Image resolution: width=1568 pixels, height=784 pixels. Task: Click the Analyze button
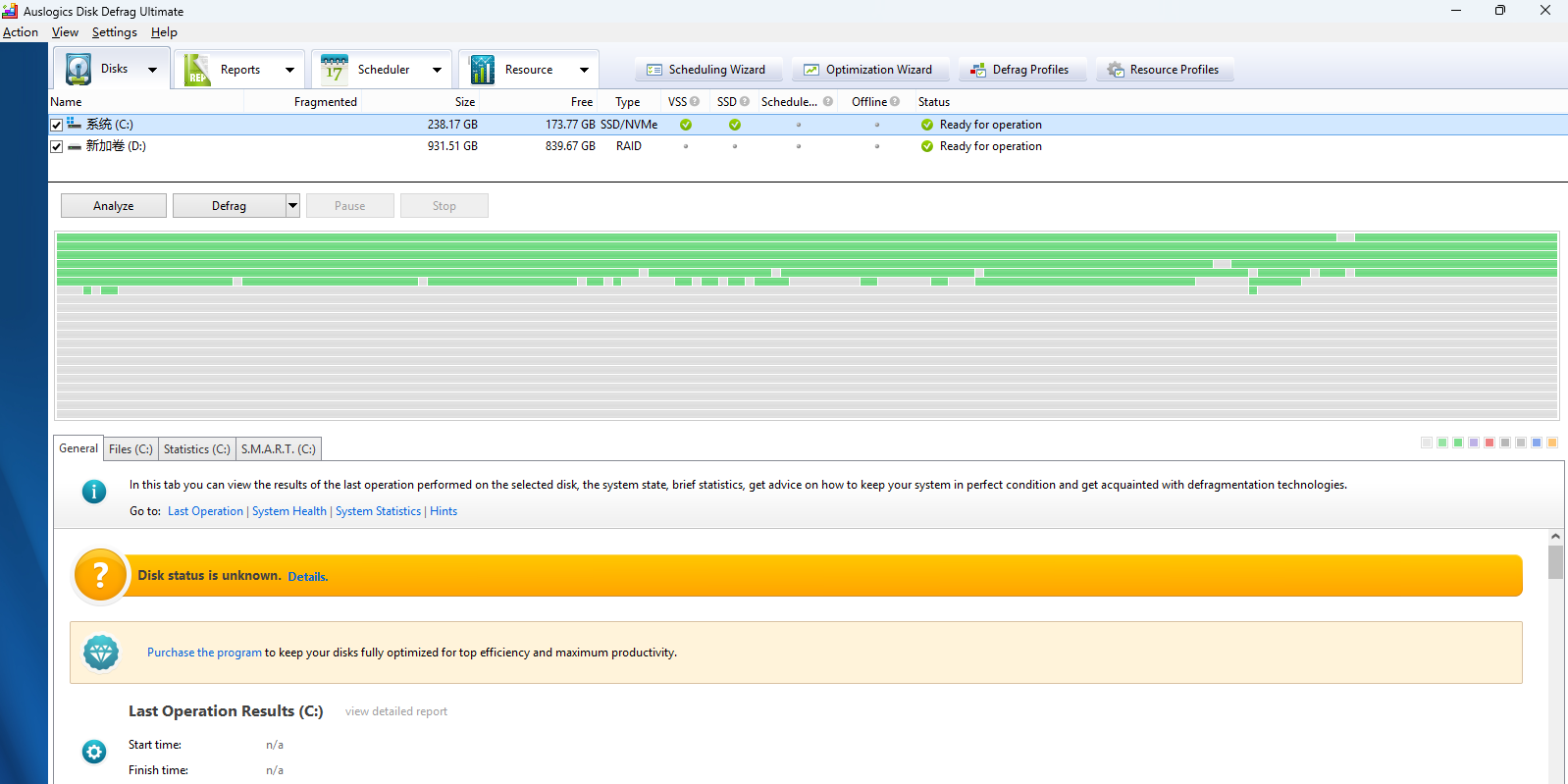pos(114,206)
